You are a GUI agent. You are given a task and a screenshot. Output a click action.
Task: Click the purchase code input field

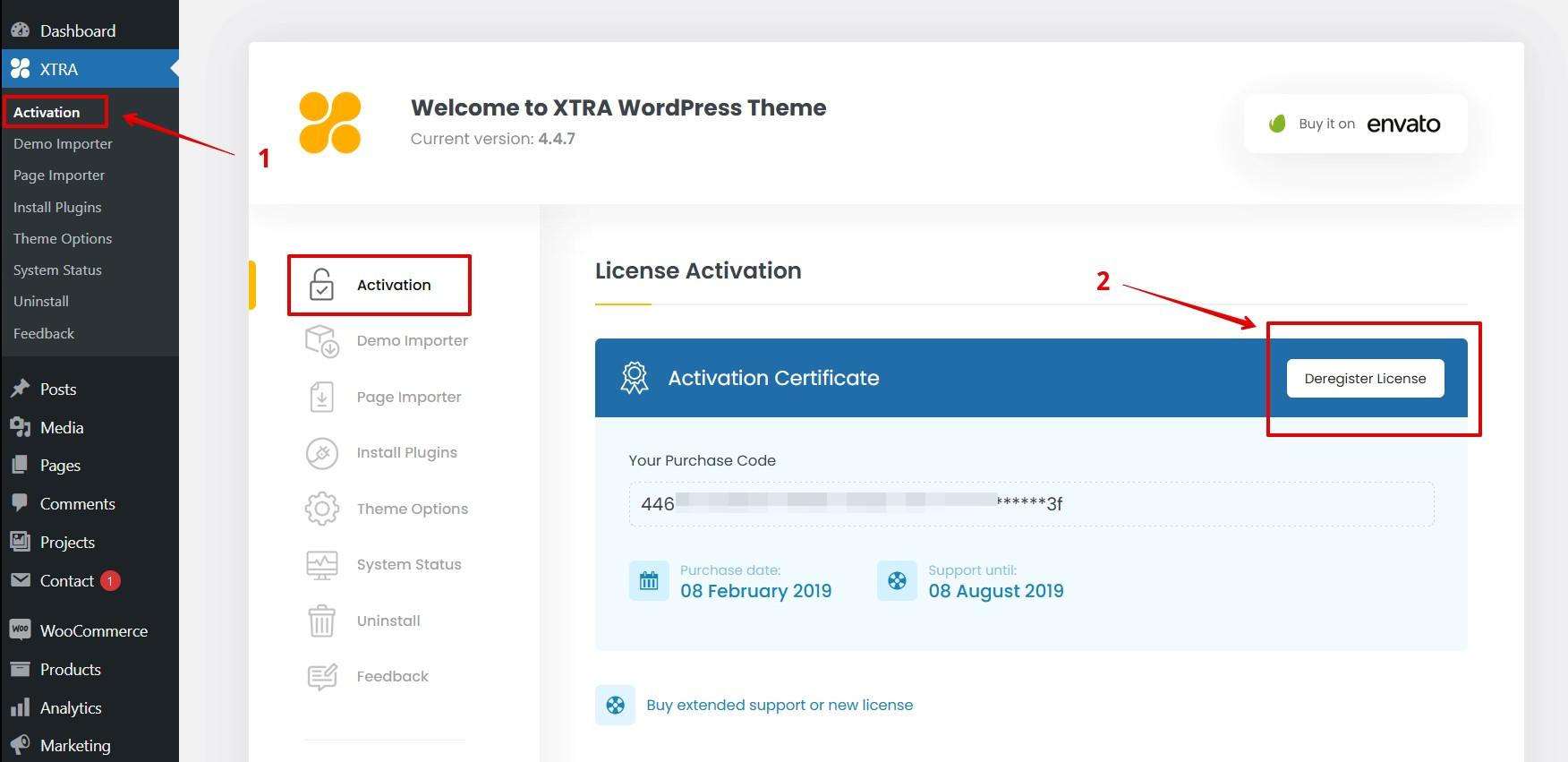point(1031,504)
